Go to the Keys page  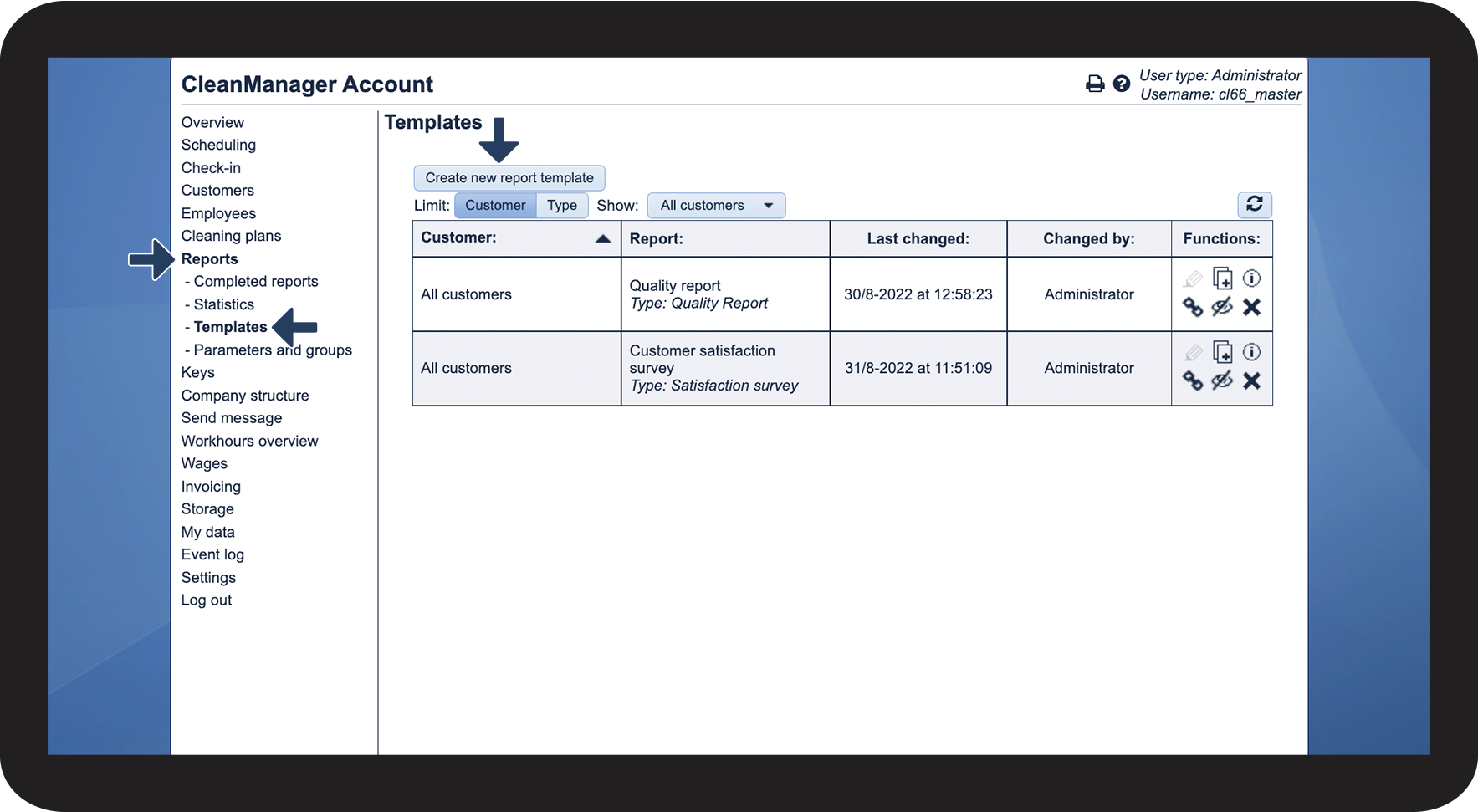(197, 372)
